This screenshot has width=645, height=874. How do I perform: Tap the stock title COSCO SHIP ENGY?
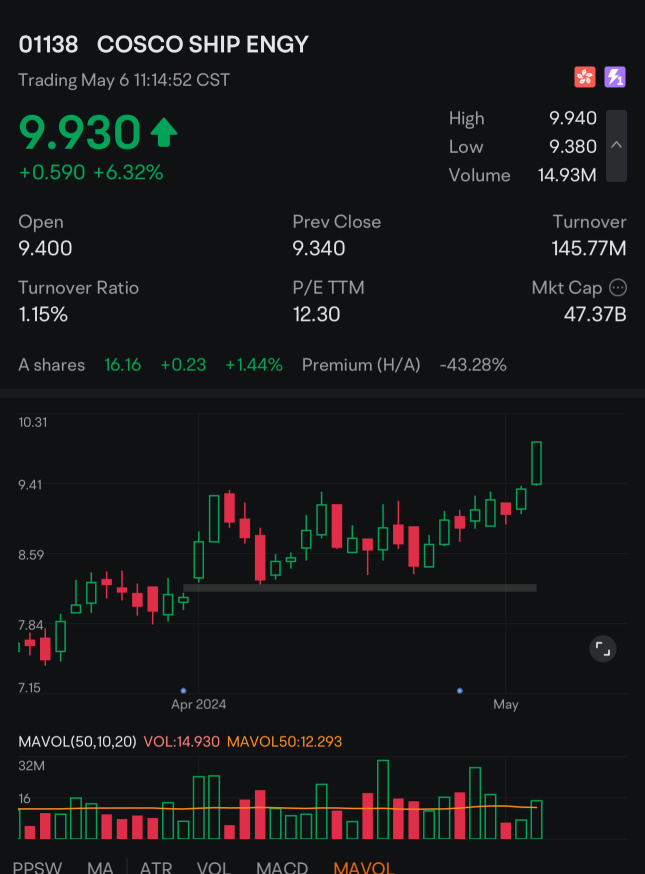click(202, 45)
